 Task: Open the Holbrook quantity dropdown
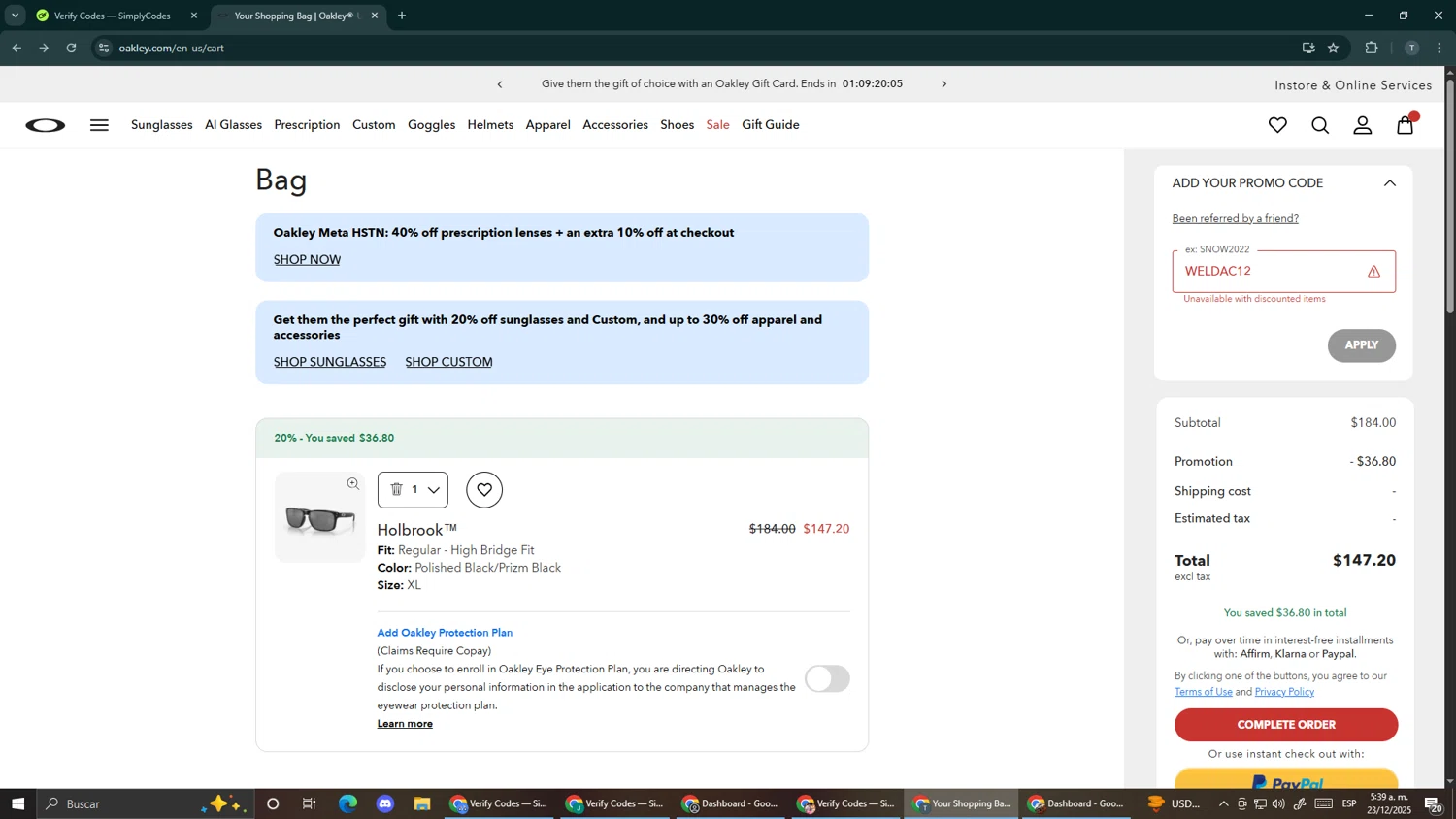coord(433,490)
